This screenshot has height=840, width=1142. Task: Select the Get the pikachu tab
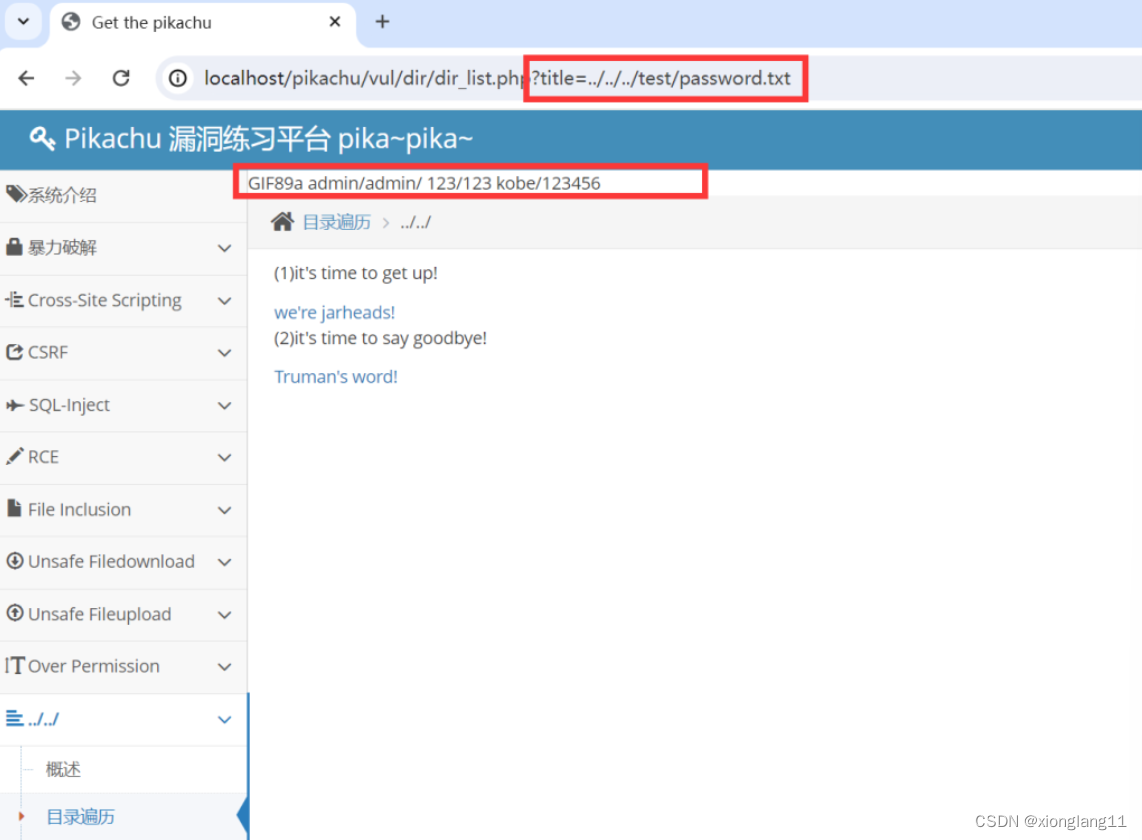[x=202, y=23]
